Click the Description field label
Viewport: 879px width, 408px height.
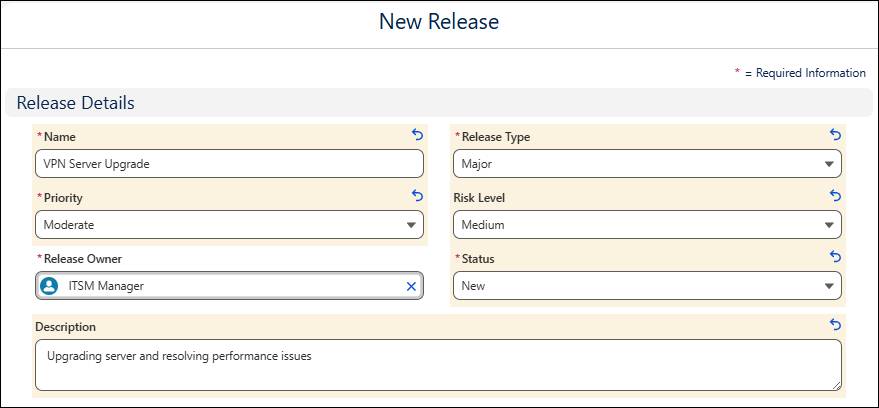[x=66, y=327]
